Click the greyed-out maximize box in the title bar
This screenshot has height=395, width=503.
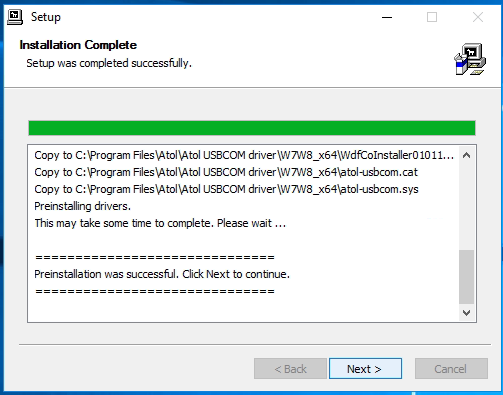click(x=432, y=17)
